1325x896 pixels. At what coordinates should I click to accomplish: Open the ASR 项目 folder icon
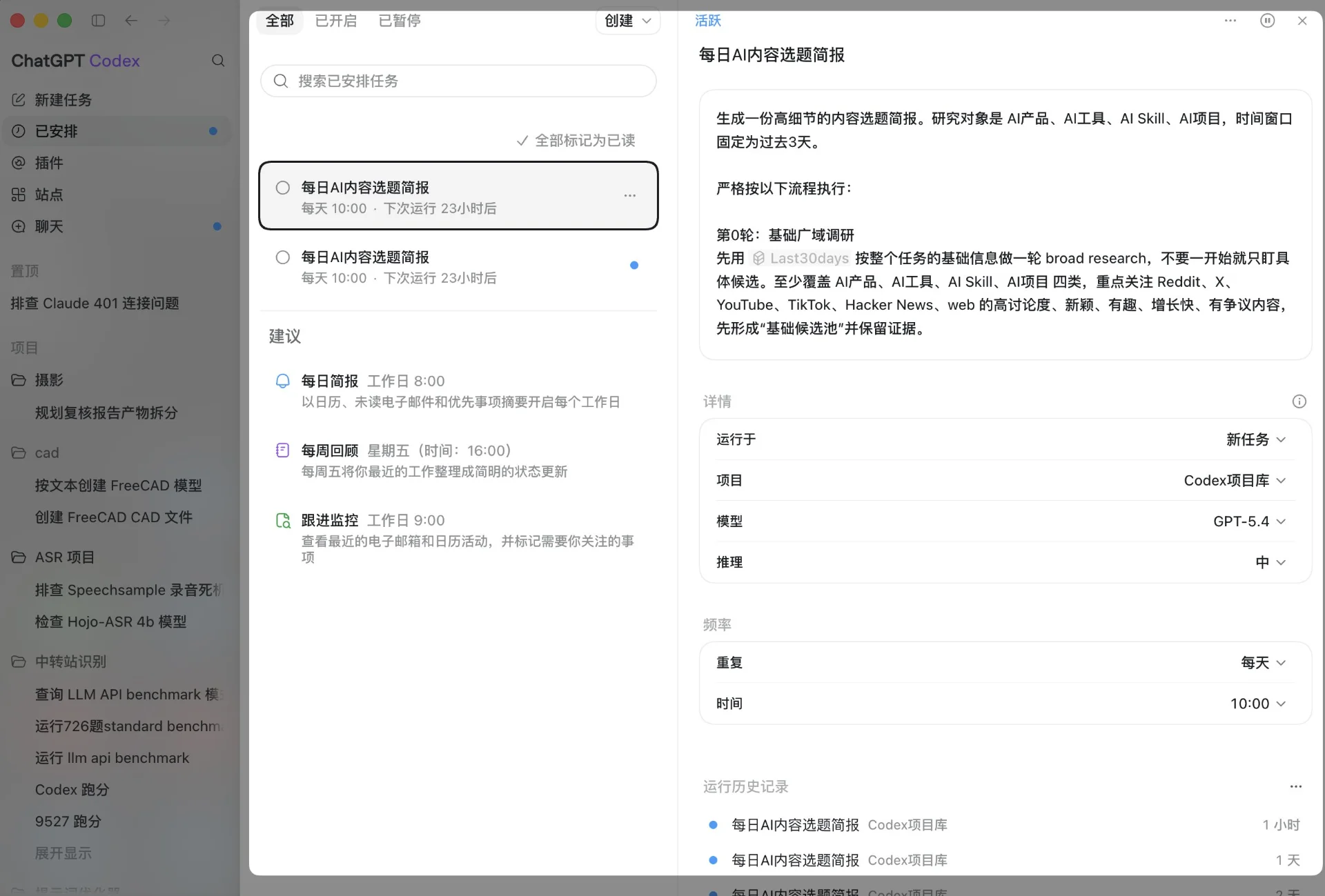[x=19, y=557]
